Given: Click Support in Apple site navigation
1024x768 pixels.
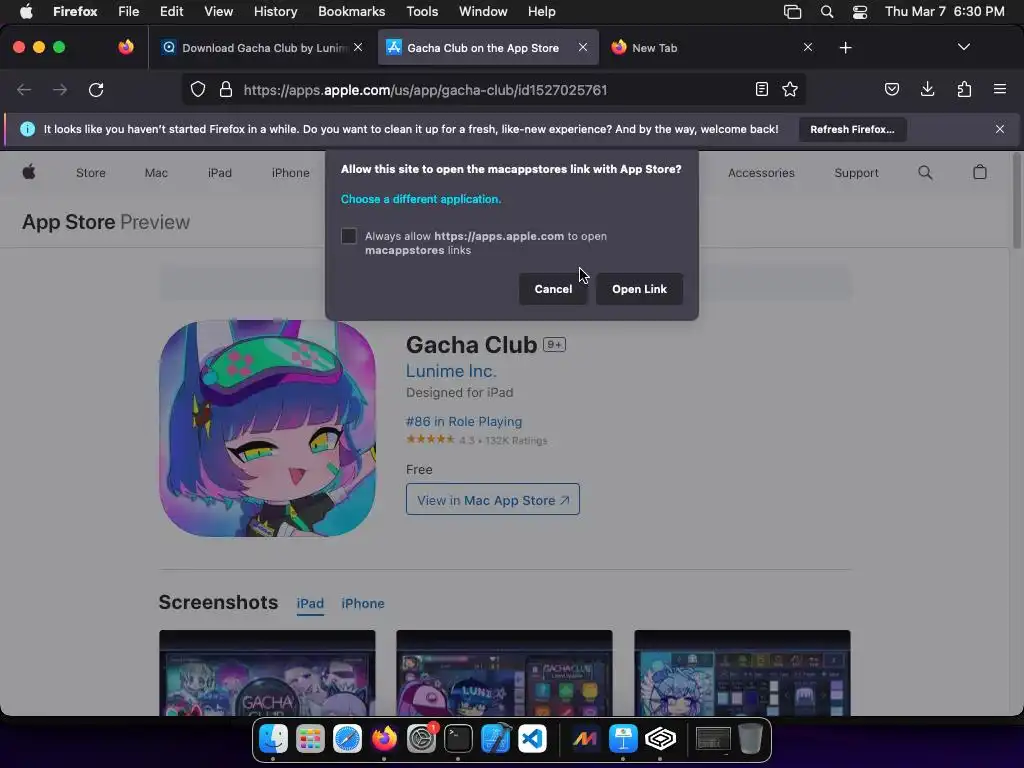Looking at the screenshot, I should coord(856,173).
